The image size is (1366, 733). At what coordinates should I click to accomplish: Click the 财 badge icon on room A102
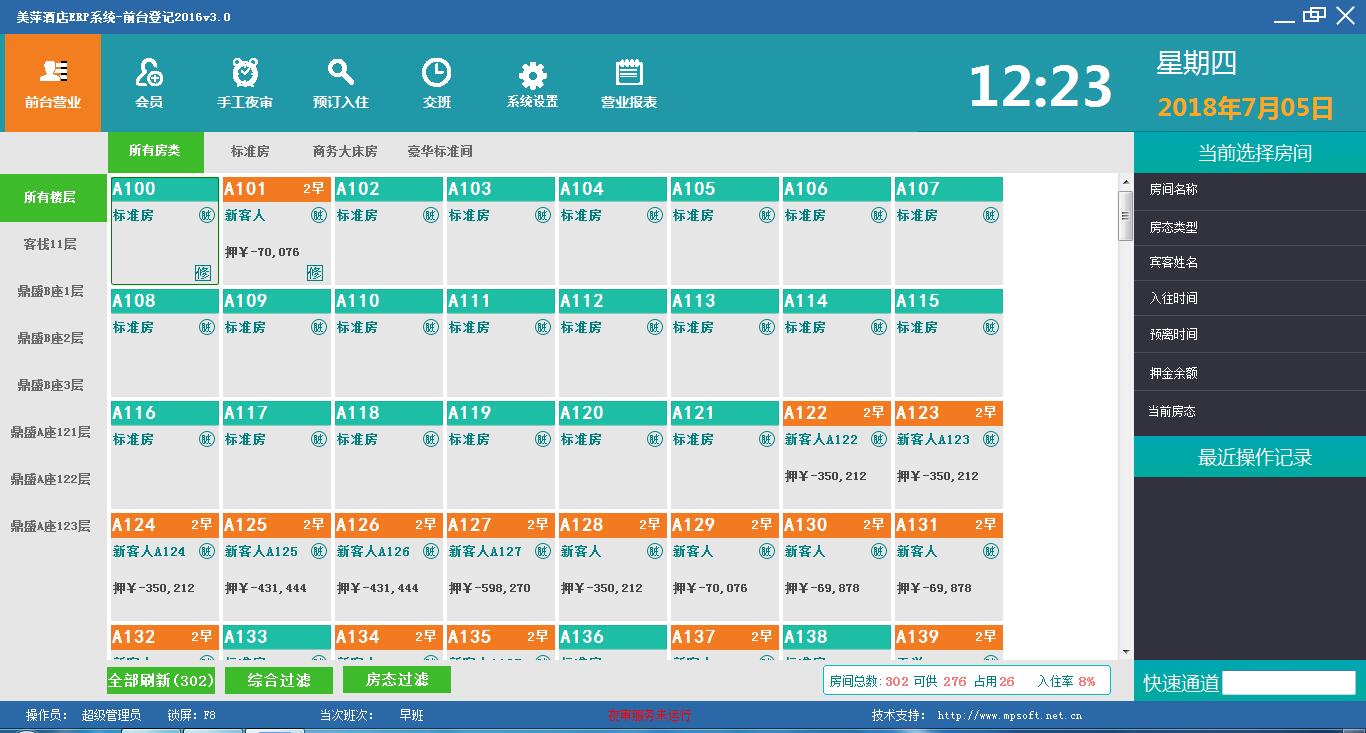(x=430, y=215)
